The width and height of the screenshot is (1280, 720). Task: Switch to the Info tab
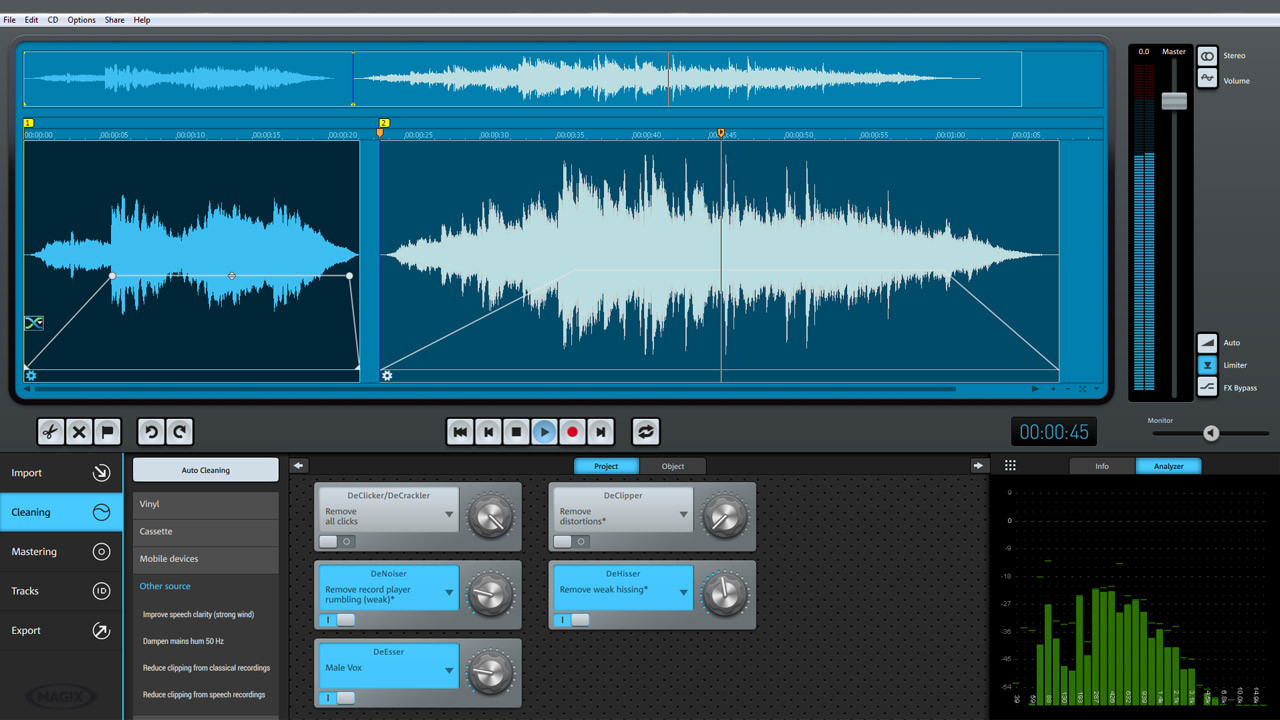(1102, 466)
